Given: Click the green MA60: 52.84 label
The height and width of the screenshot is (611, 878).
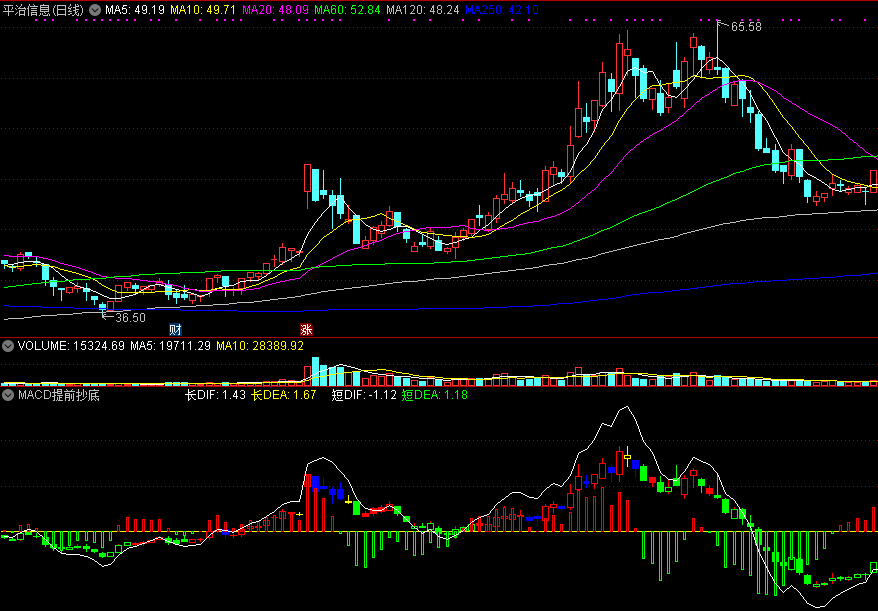Looking at the screenshot, I should (347, 10).
